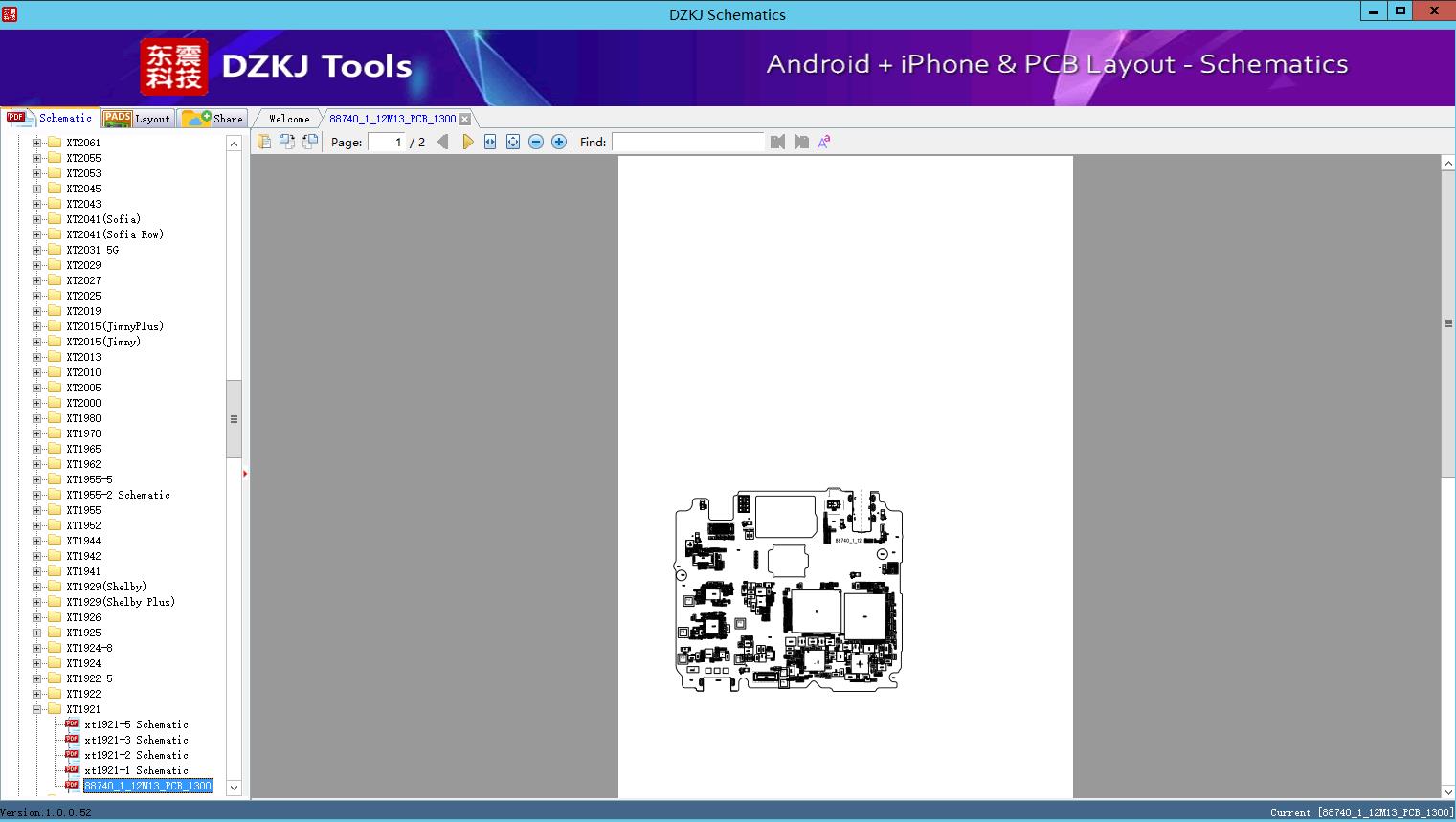Zoom in on the schematic

559,142
